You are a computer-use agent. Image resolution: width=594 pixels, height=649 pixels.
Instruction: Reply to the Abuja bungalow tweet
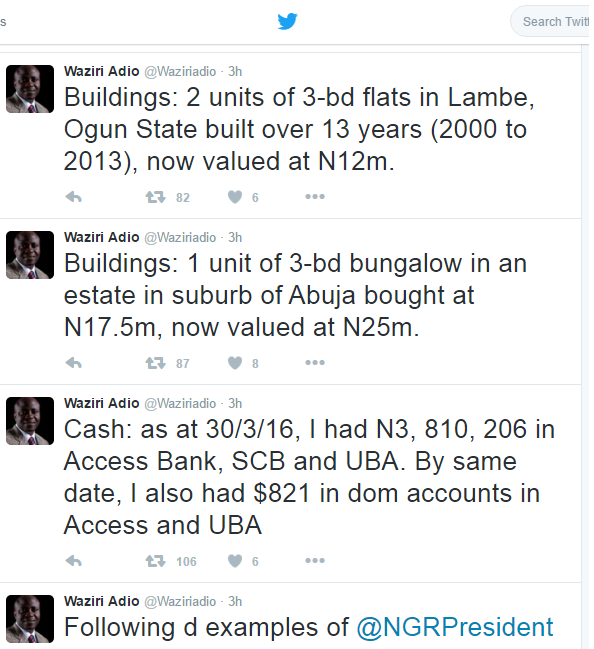[x=74, y=363]
